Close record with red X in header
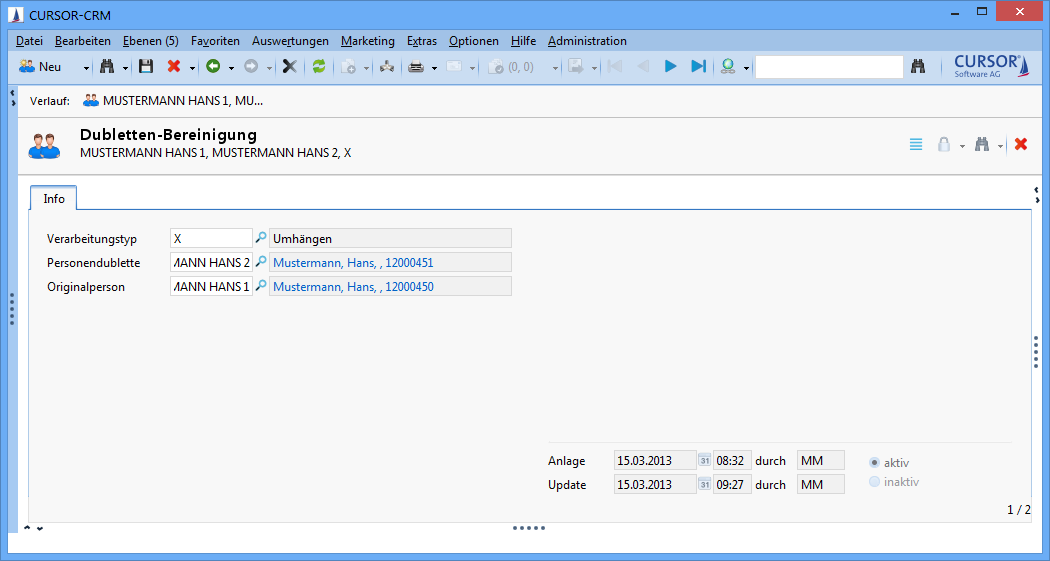Image resolution: width=1050 pixels, height=561 pixels. tap(1021, 144)
